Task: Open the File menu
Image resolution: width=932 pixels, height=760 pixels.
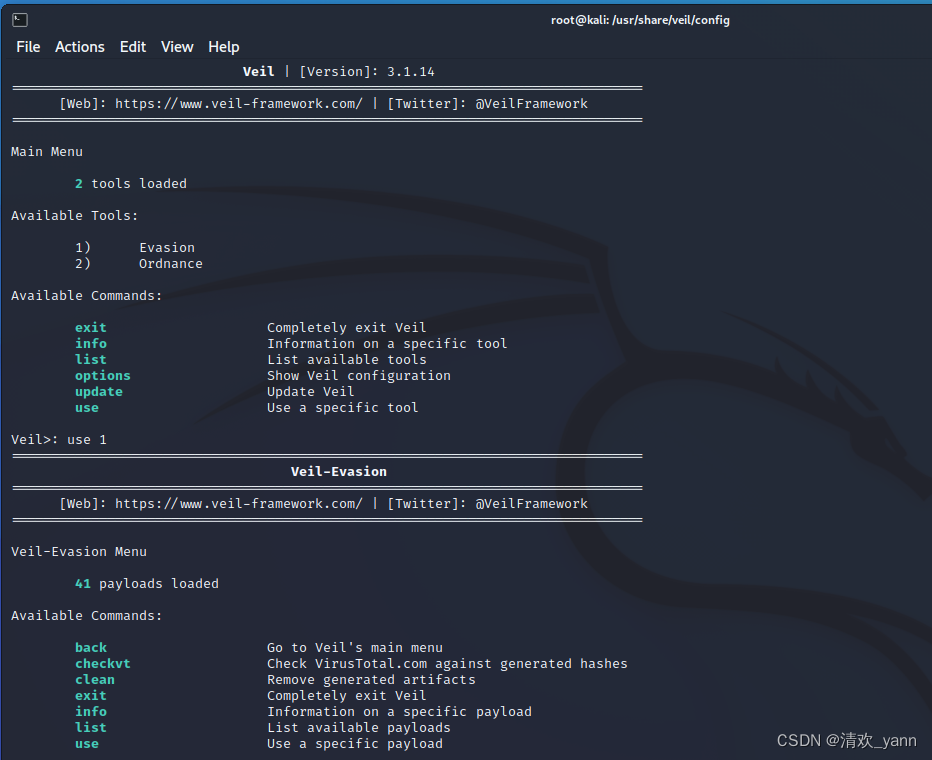Action: 28,47
